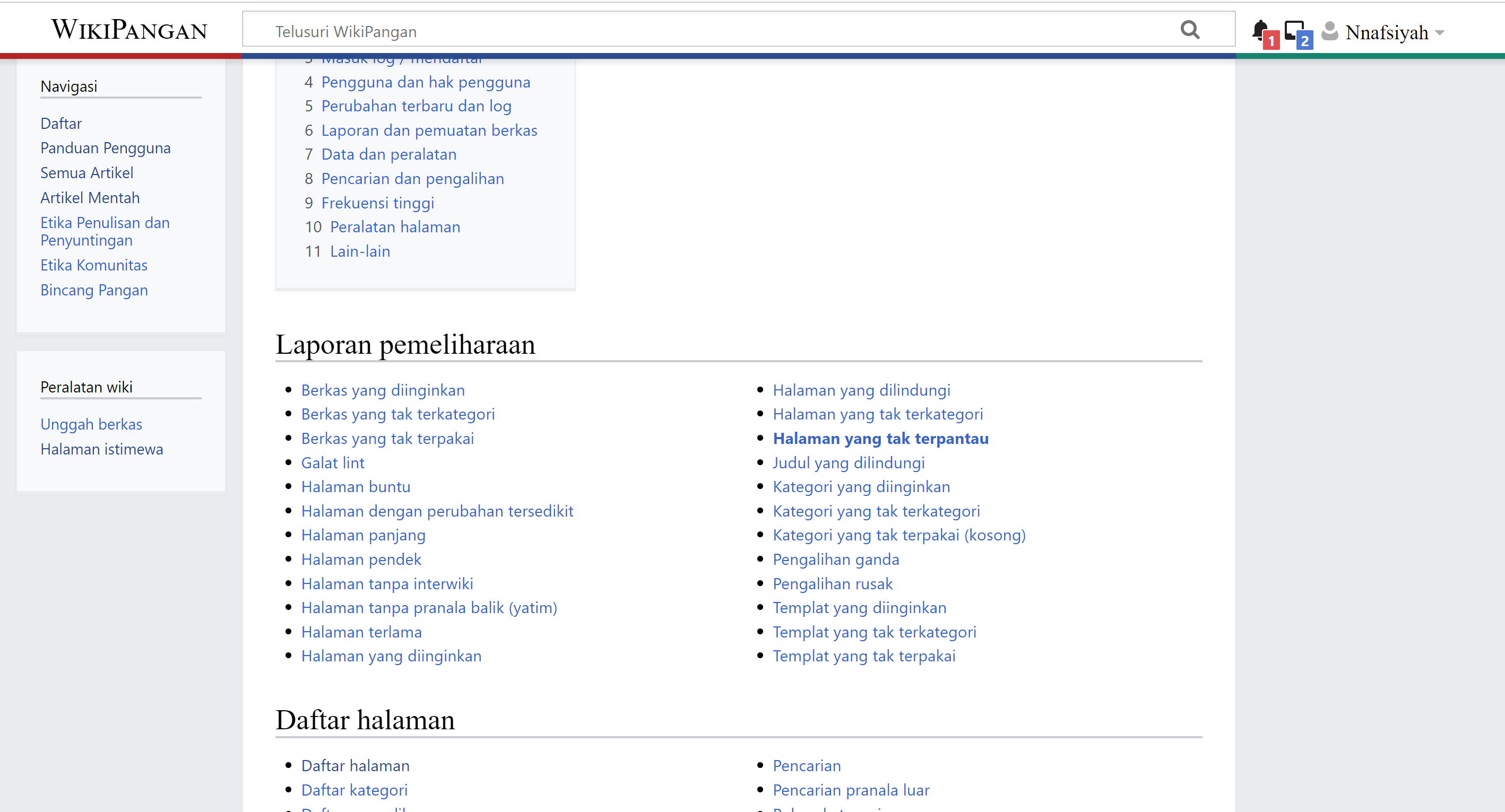Expand the Nnafsiyah user menu arrow
1505x812 pixels.
[x=1440, y=33]
